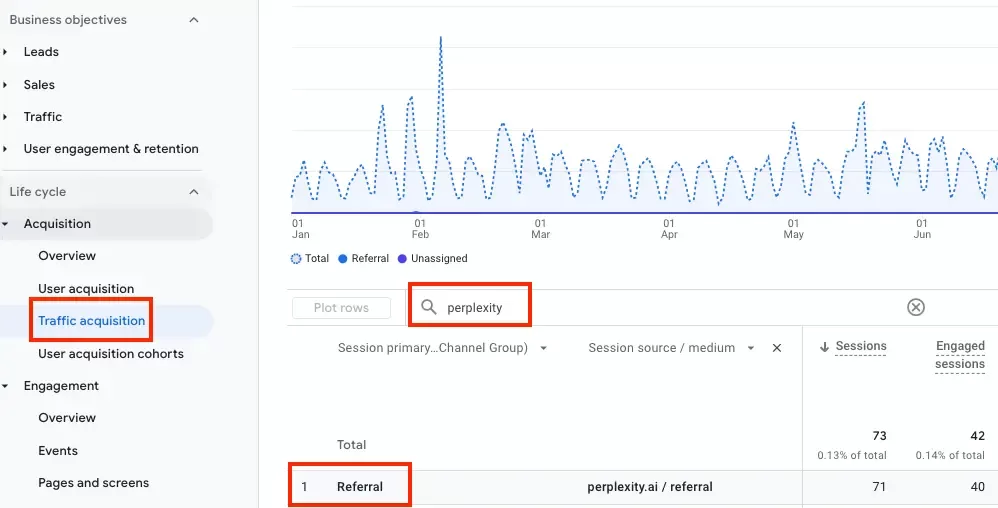
Task: Expand User engagement & retention
Action: (111, 149)
